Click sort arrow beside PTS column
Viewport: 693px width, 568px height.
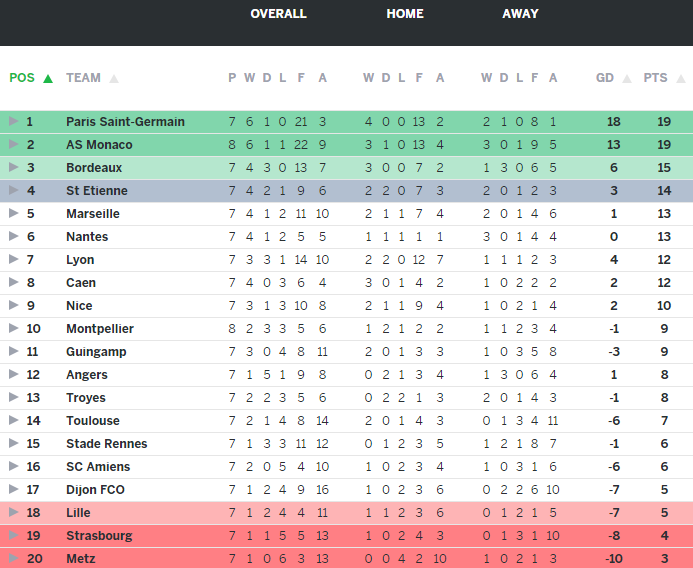677,78
